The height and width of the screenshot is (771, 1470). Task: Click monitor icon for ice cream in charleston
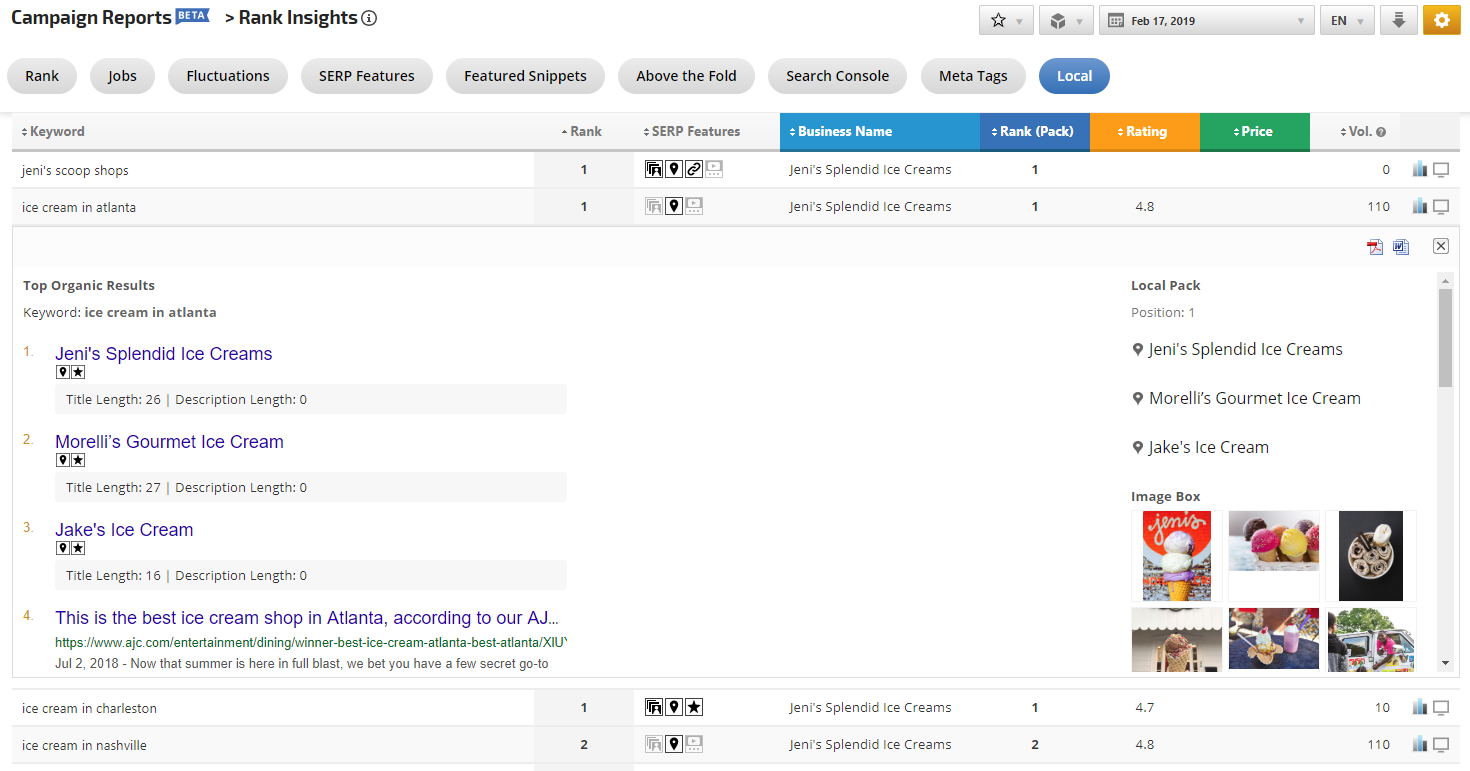(1441, 708)
